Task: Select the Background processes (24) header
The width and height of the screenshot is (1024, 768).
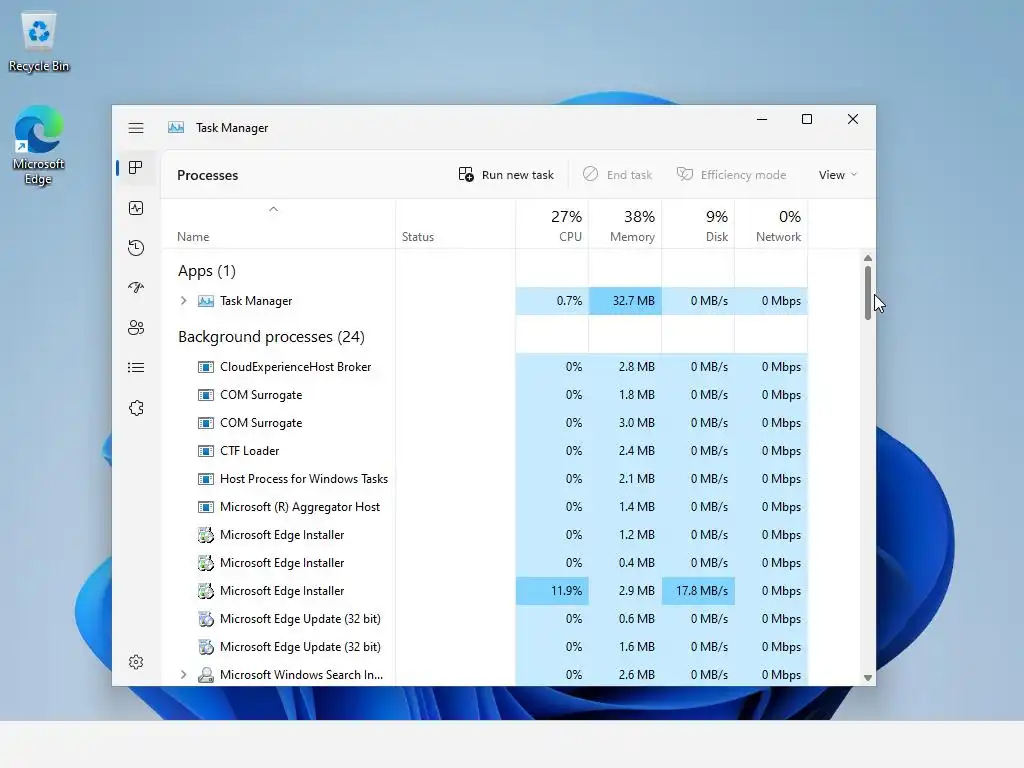Action: click(x=271, y=336)
